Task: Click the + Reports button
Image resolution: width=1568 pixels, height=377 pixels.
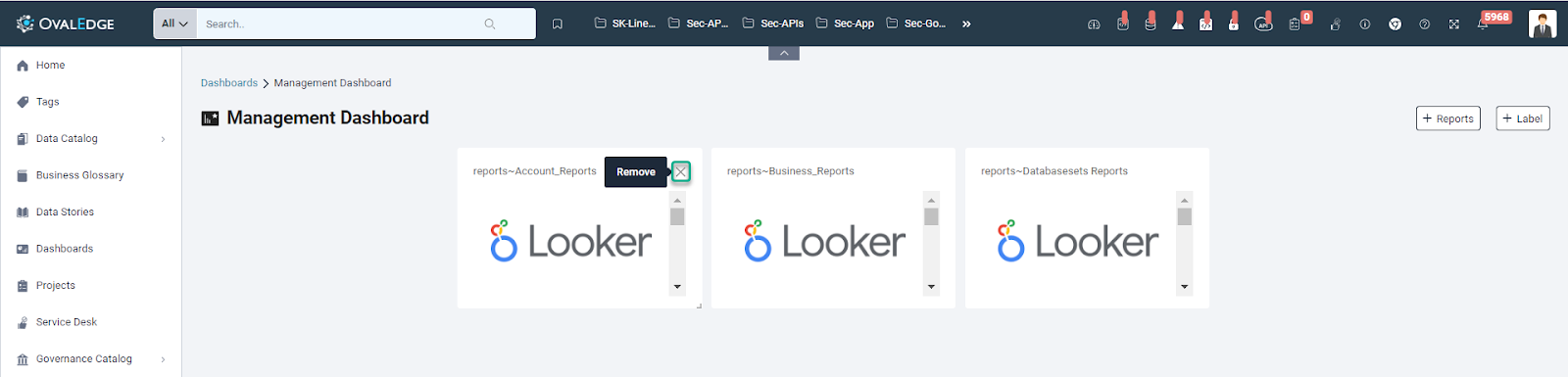Action: [x=1447, y=118]
